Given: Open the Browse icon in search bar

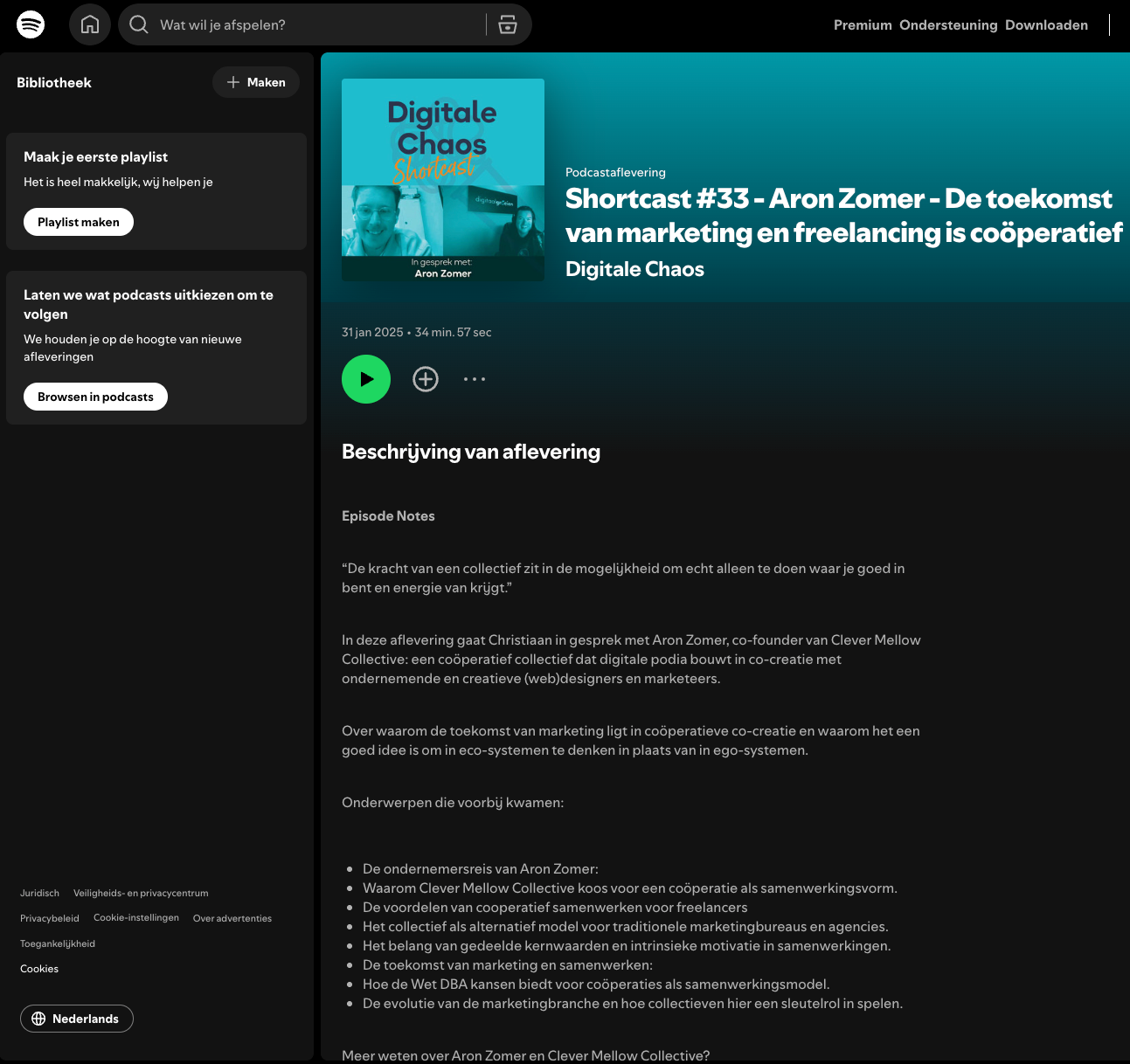Looking at the screenshot, I should (508, 24).
